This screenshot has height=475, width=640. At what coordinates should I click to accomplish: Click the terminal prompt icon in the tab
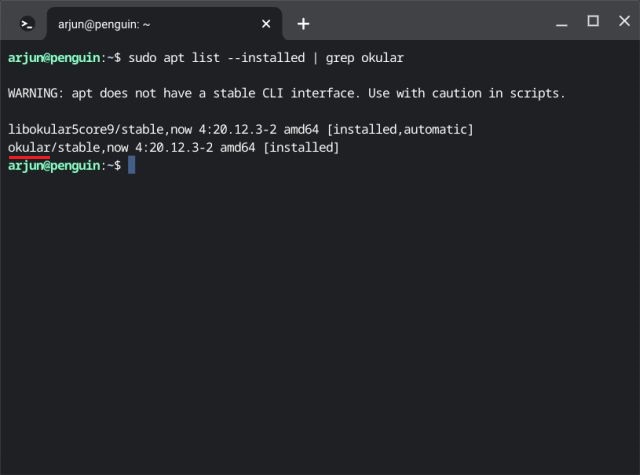coord(29,23)
